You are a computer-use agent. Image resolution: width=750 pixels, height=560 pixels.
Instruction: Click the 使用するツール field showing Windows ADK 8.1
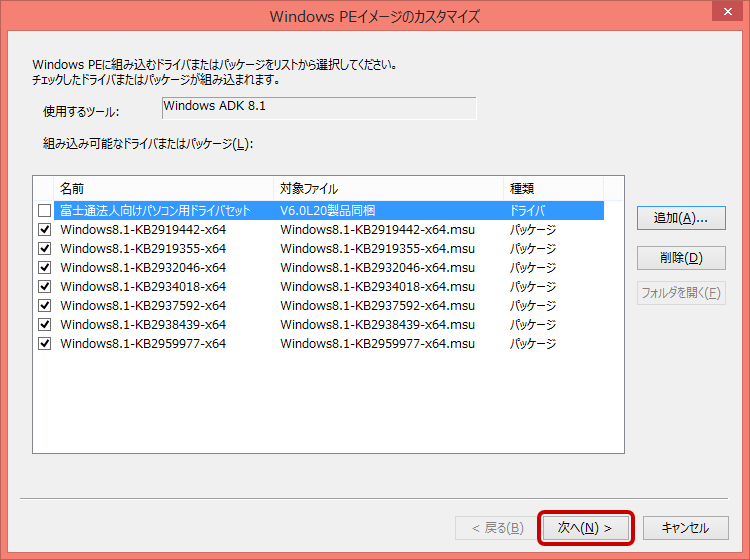point(319,108)
